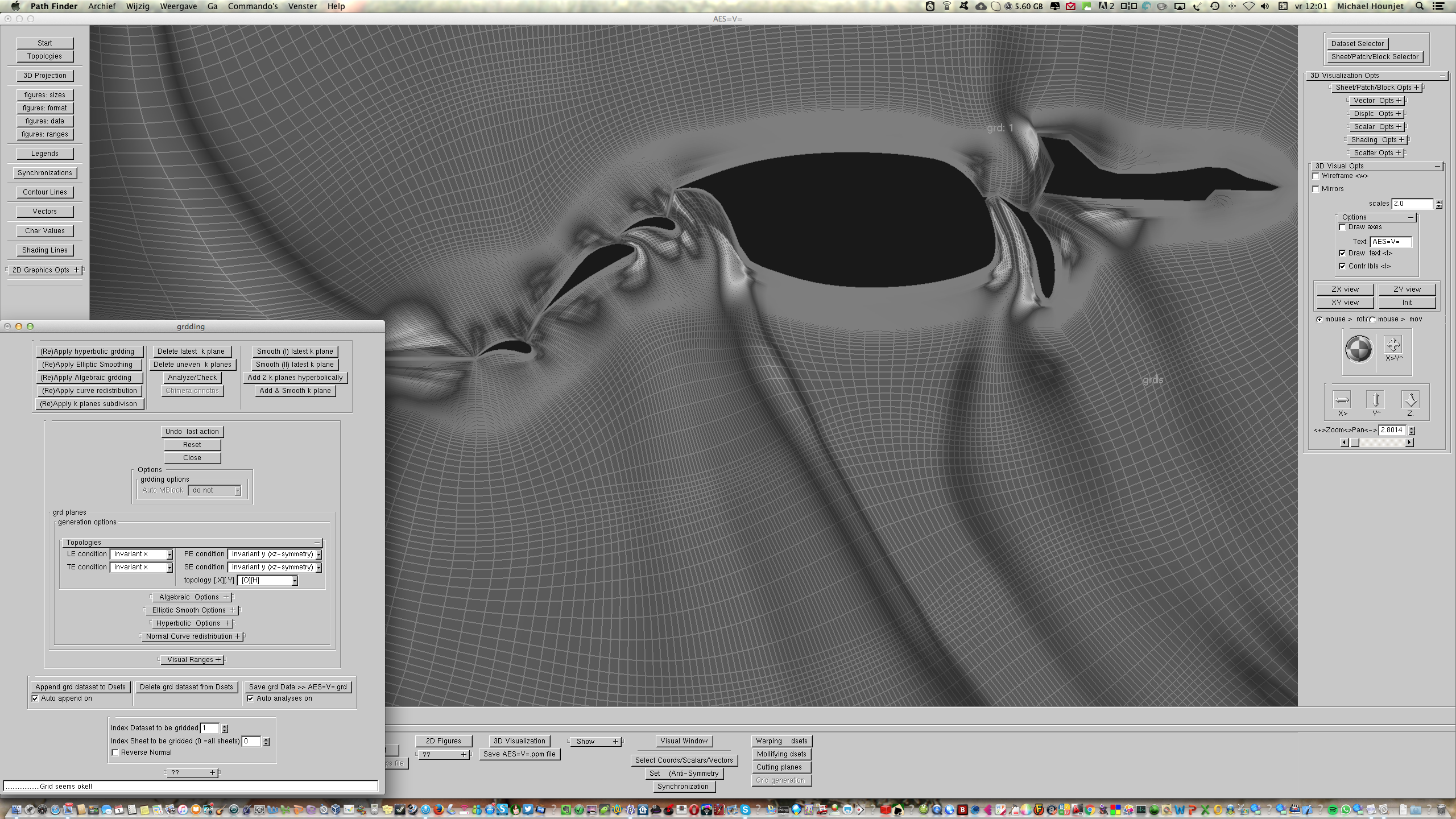Click the Zoom/Pan scrollbar left arrow
This screenshot has height=819, width=1456.
tap(1345, 442)
